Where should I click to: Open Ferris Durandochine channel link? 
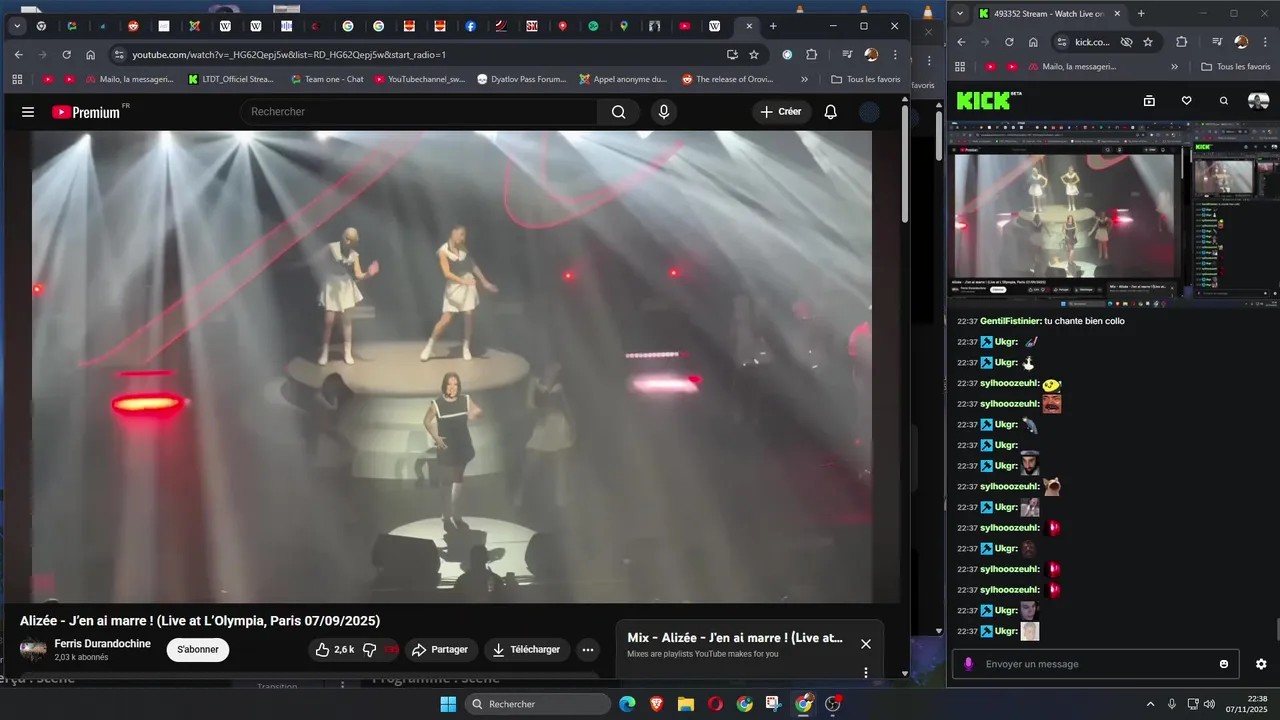point(102,644)
